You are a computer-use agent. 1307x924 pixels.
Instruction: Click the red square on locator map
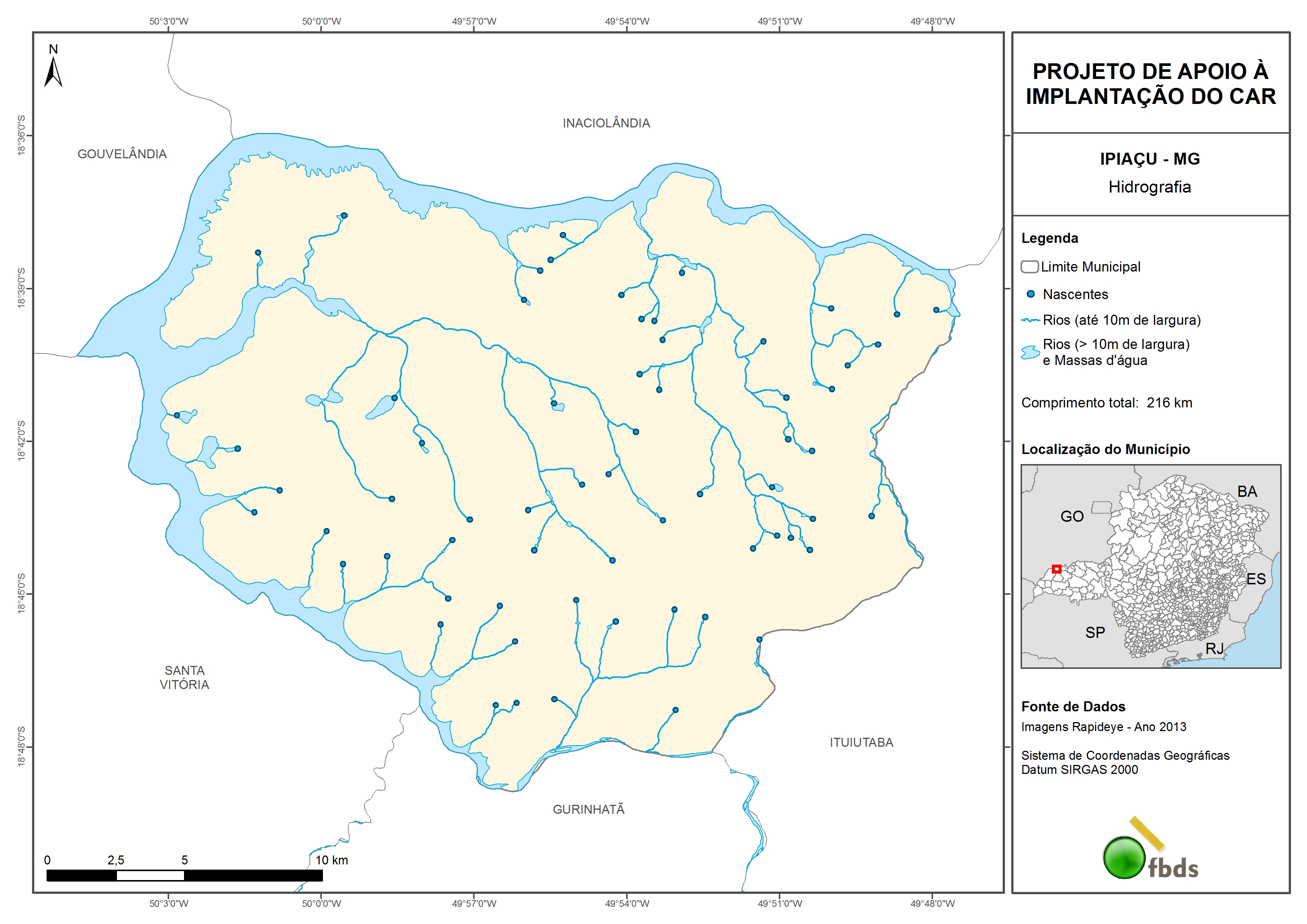pyautogui.click(x=1057, y=569)
